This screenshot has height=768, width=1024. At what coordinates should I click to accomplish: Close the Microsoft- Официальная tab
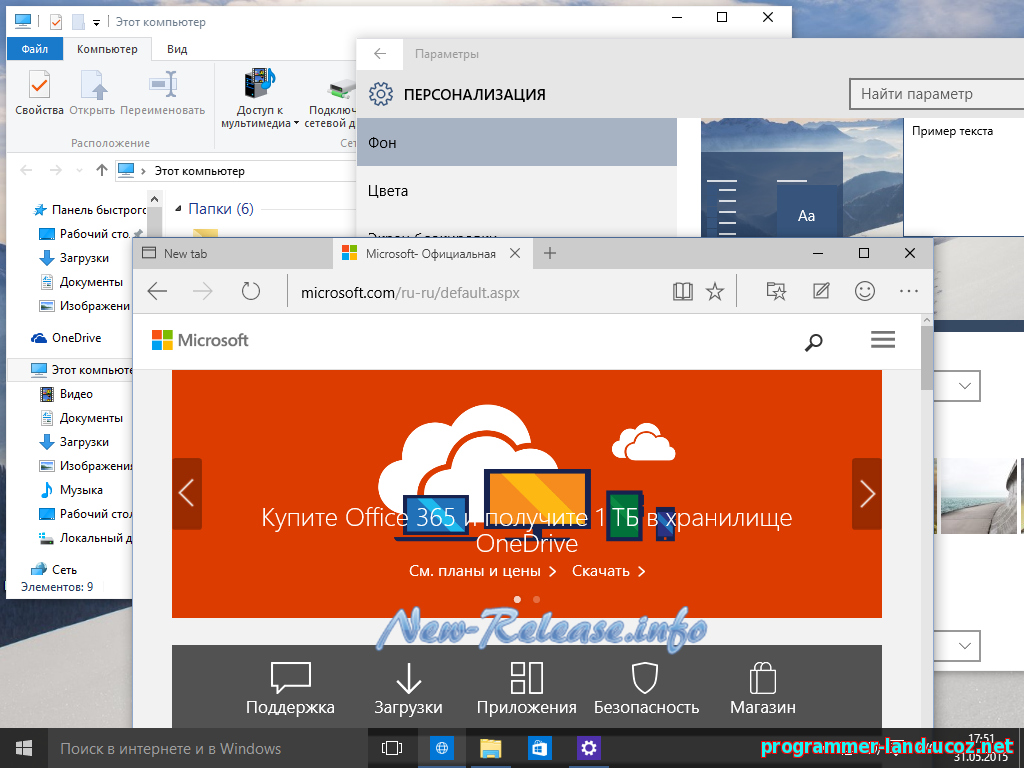[515, 253]
